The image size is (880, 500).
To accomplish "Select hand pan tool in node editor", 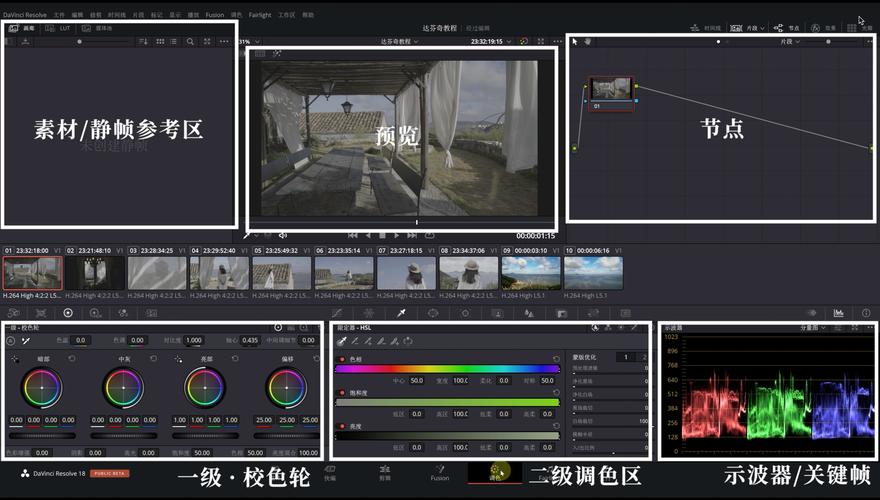I will [x=588, y=42].
